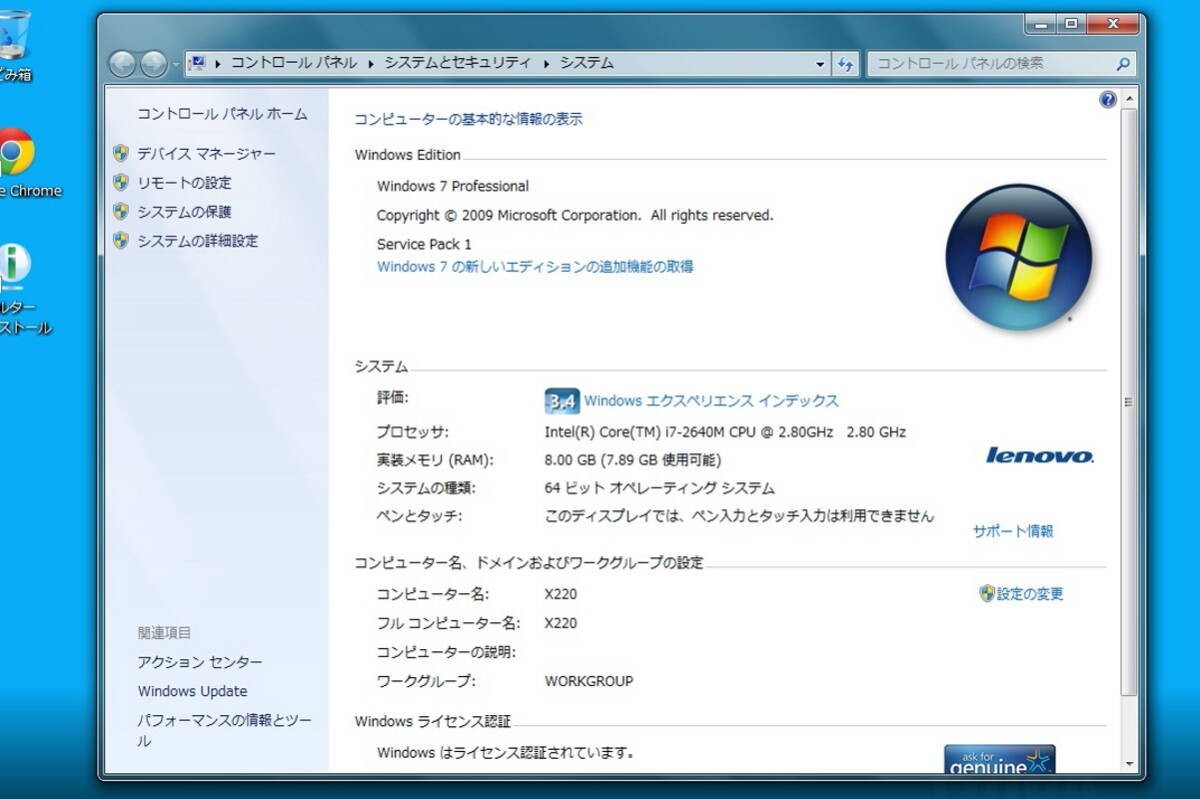Click the blue help question mark icon
Screen dimensions: 1200x799
pyautogui.click(x=1107, y=99)
